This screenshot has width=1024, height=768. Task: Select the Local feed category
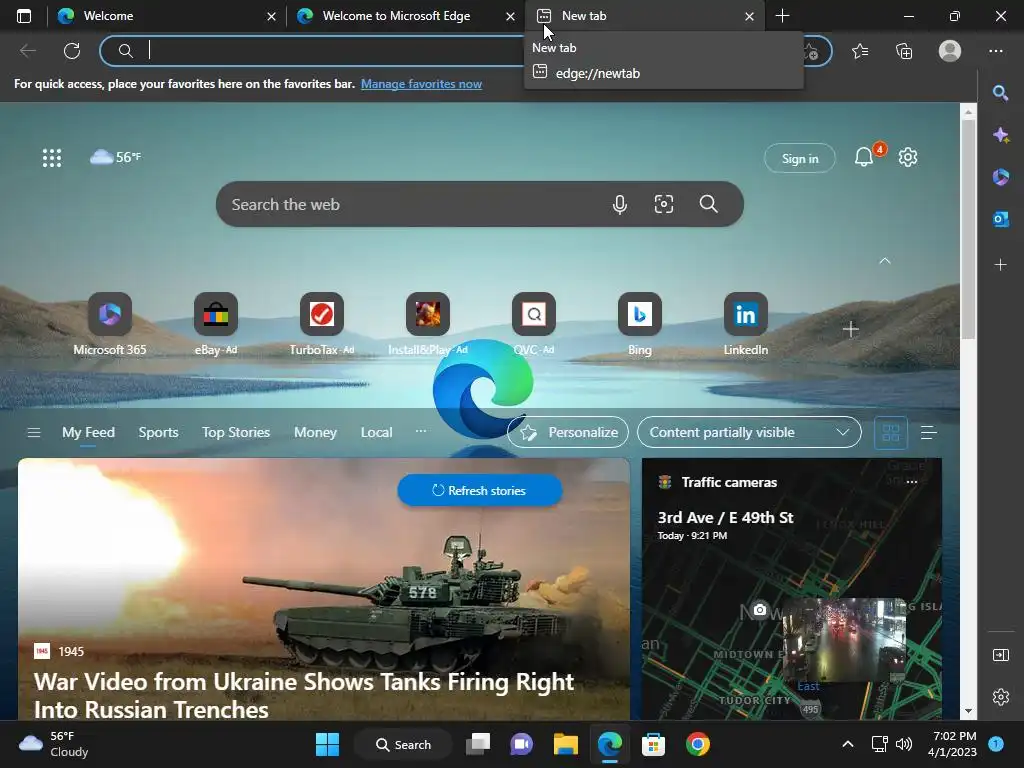pyautogui.click(x=376, y=432)
